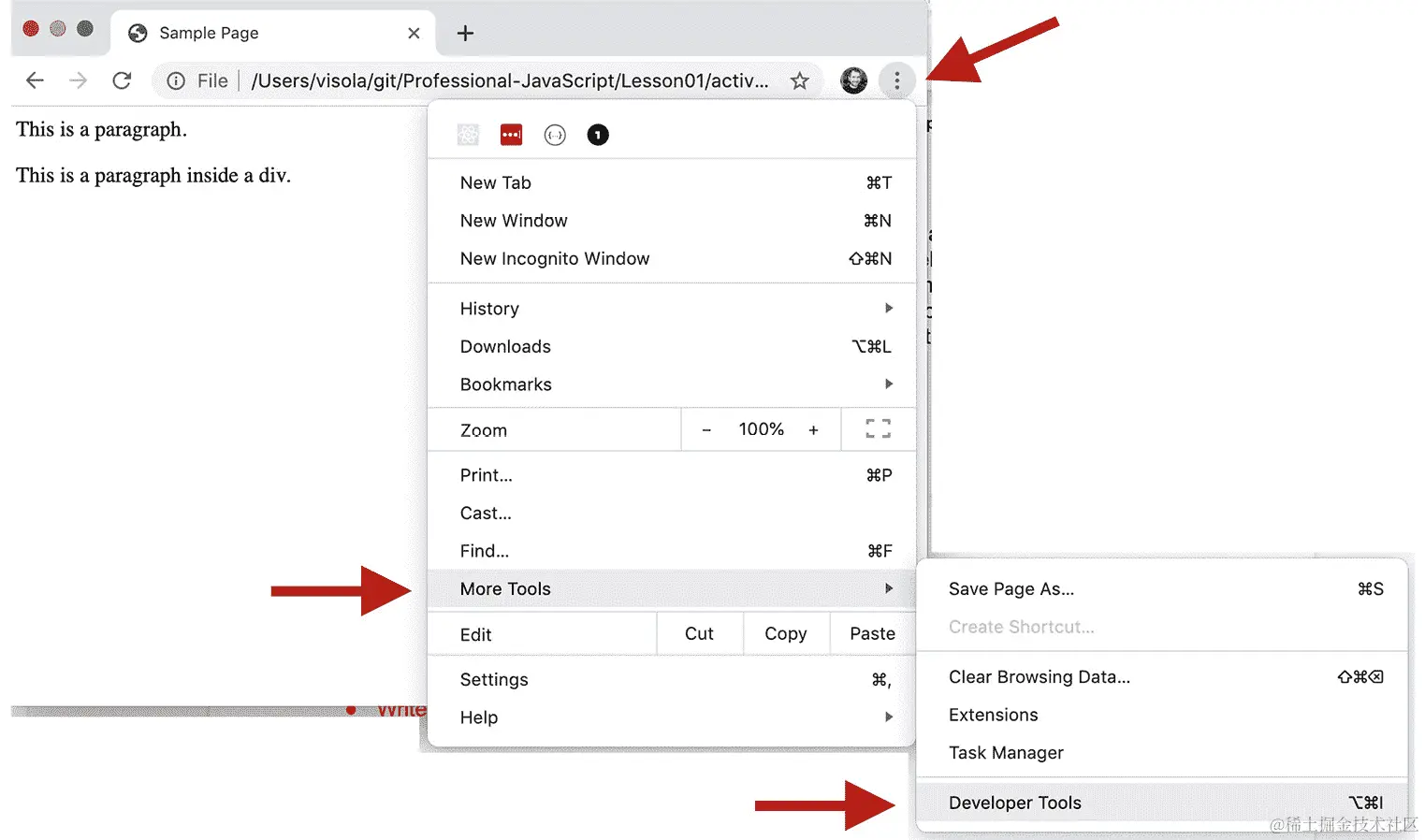Click the grayed-out extension icon in menu
The image size is (1425, 840).
point(468,134)
